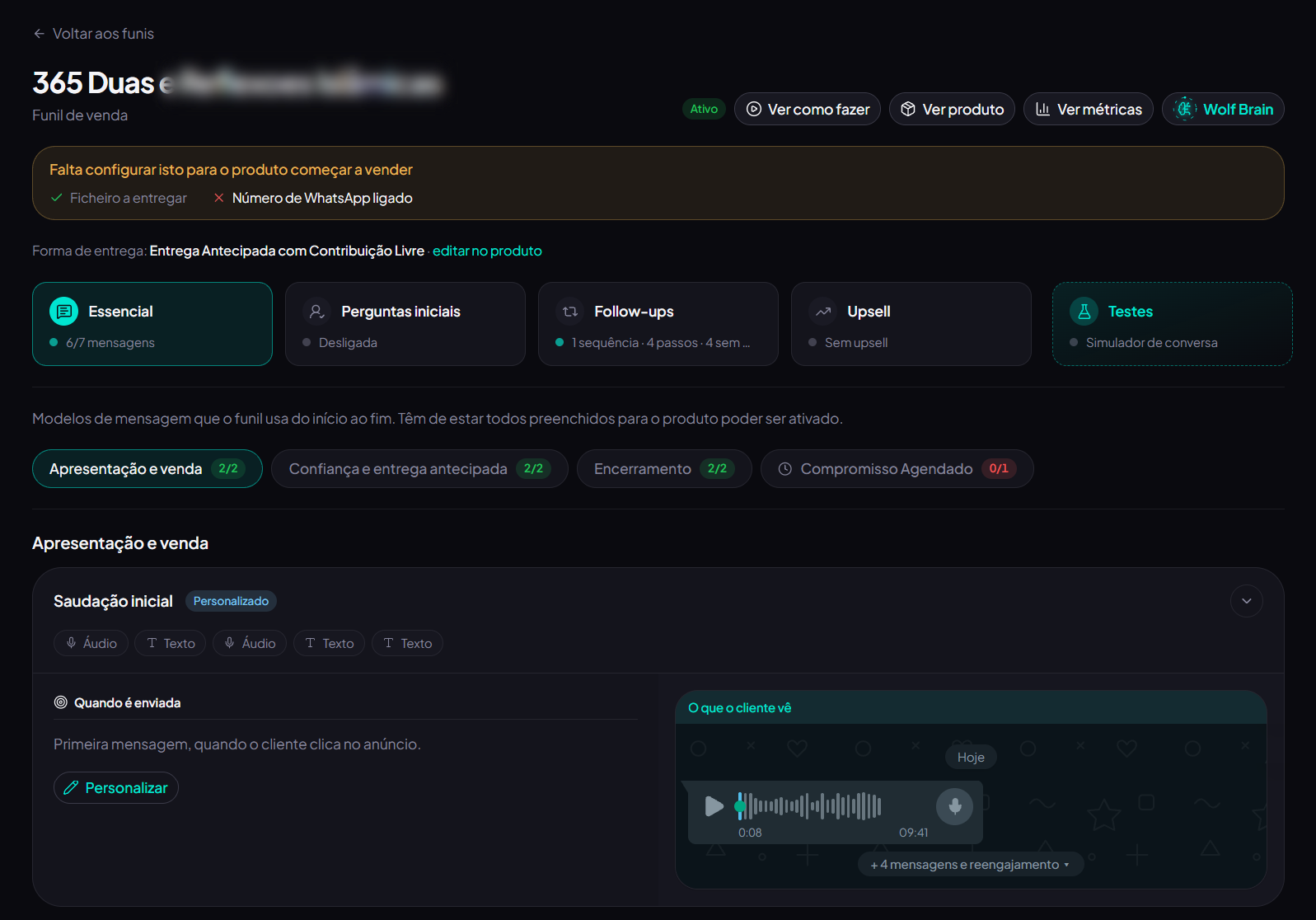
Task: Open the Testes conversation simulator
Action: pyautogui.click(x=1173, y=324)
